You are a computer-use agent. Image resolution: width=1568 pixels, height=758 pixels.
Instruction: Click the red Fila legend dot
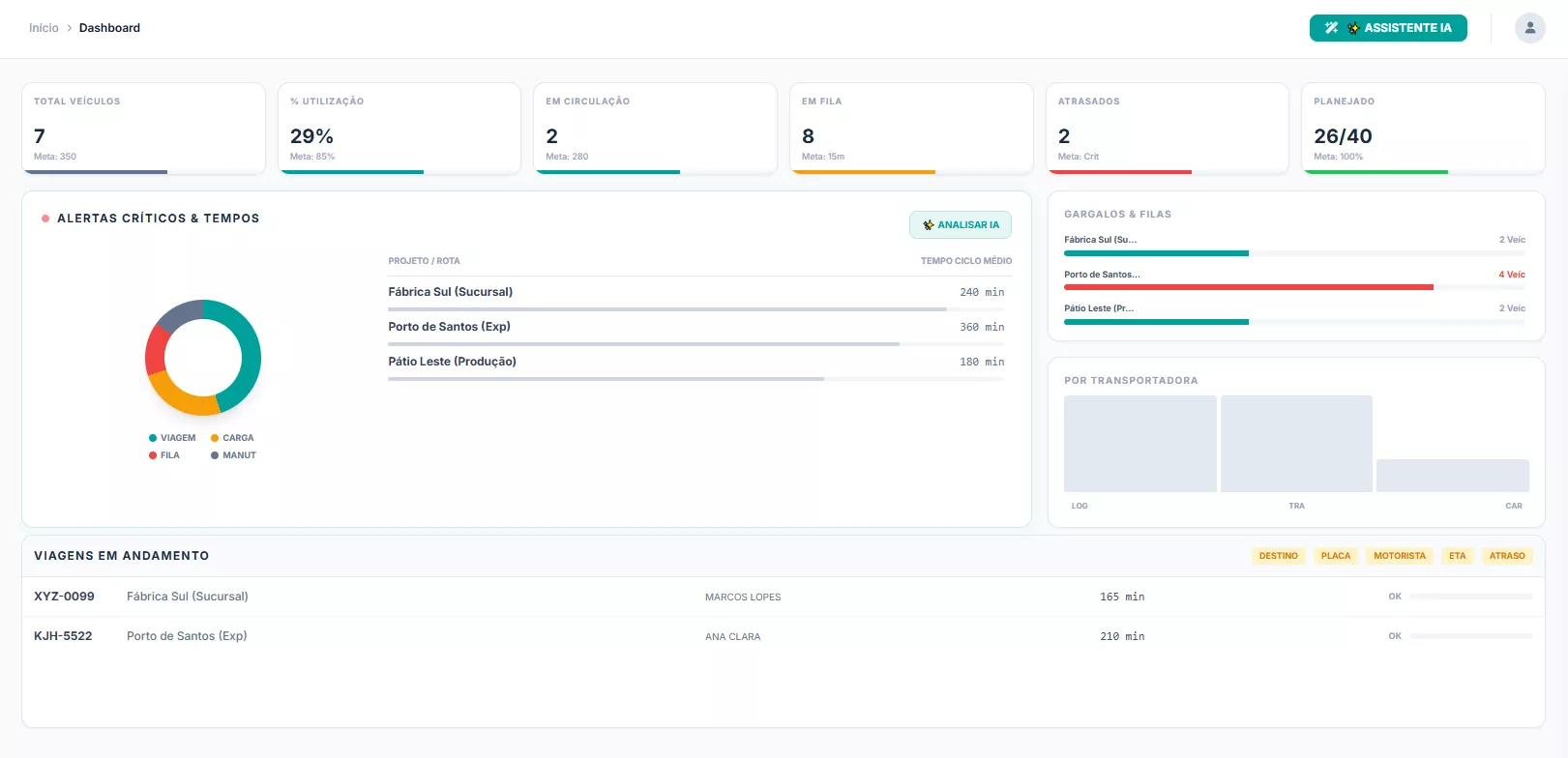coord(153,455)
